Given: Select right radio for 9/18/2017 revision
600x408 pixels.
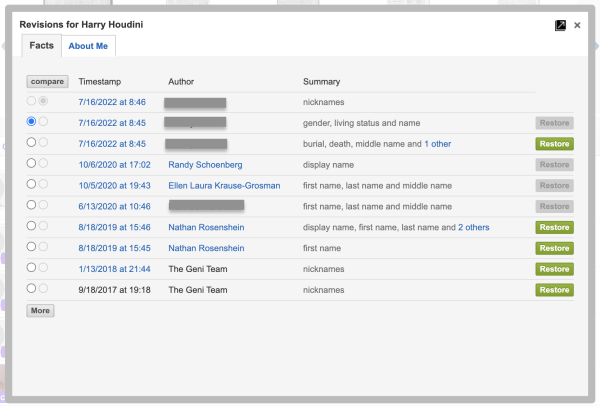Looking at the screenshot, I should pyautogui.click(x=43, y=288).
